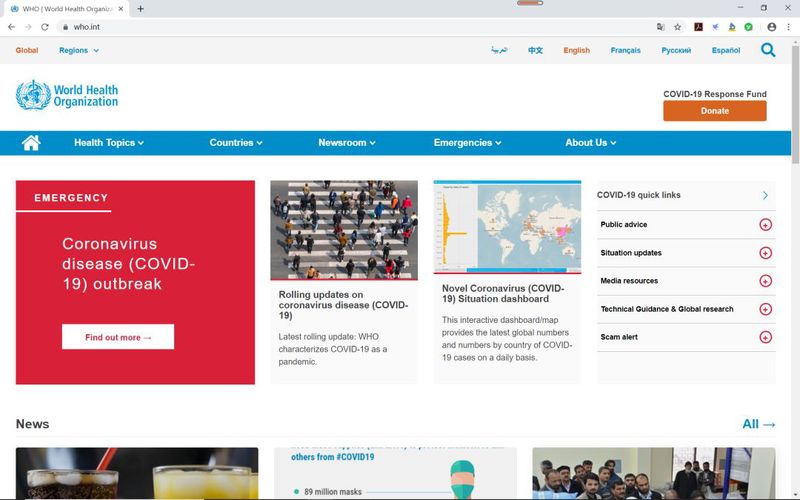The image size is (800, 500).
Task: Click the World Health Organization logo
Action: pos(67,95)
